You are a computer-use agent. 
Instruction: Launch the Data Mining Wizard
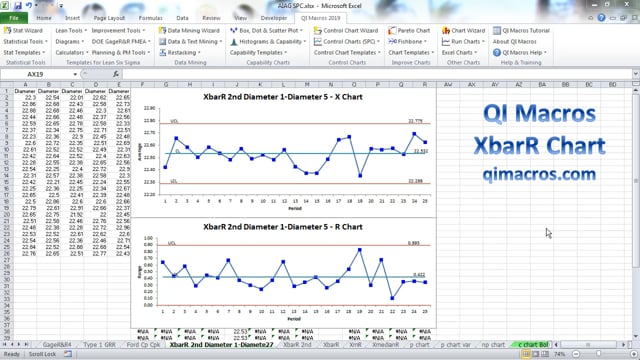(189, 31)
